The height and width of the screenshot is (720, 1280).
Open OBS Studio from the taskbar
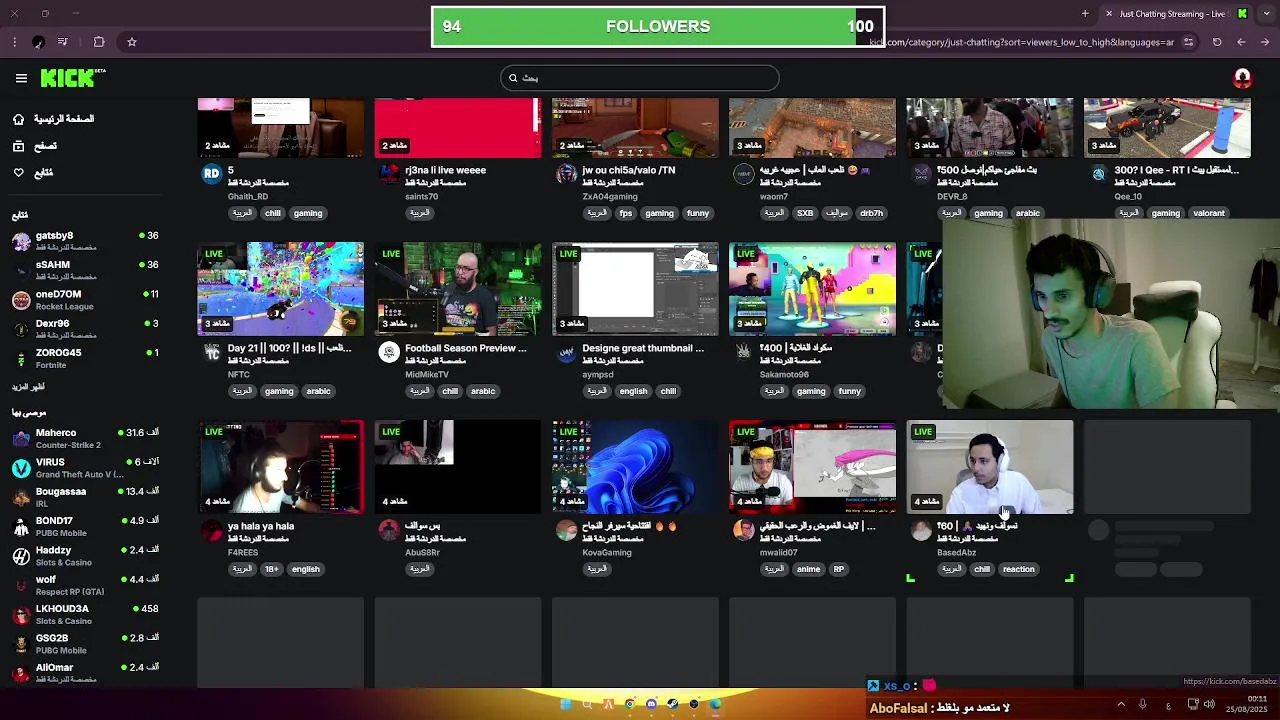[694, 704]
